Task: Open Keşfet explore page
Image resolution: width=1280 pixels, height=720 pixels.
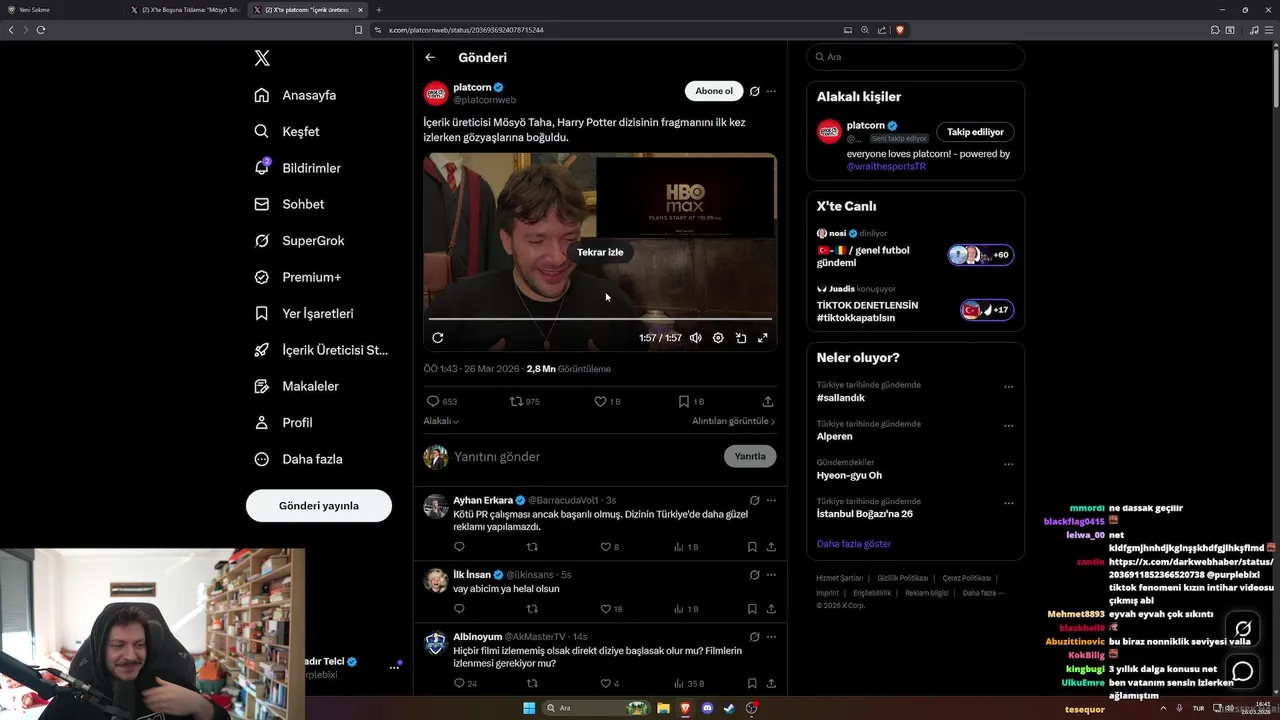Action: (287, 131)
